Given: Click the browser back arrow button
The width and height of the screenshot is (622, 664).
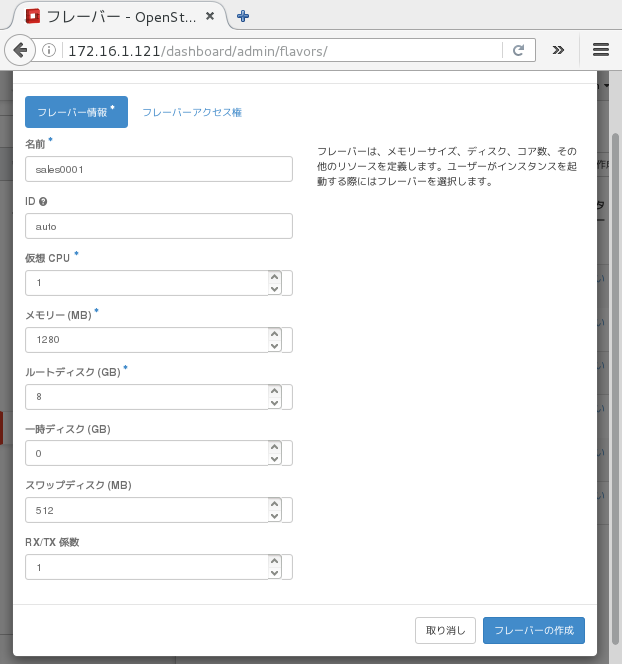Looking at the screenshot, I should point(20,50).
